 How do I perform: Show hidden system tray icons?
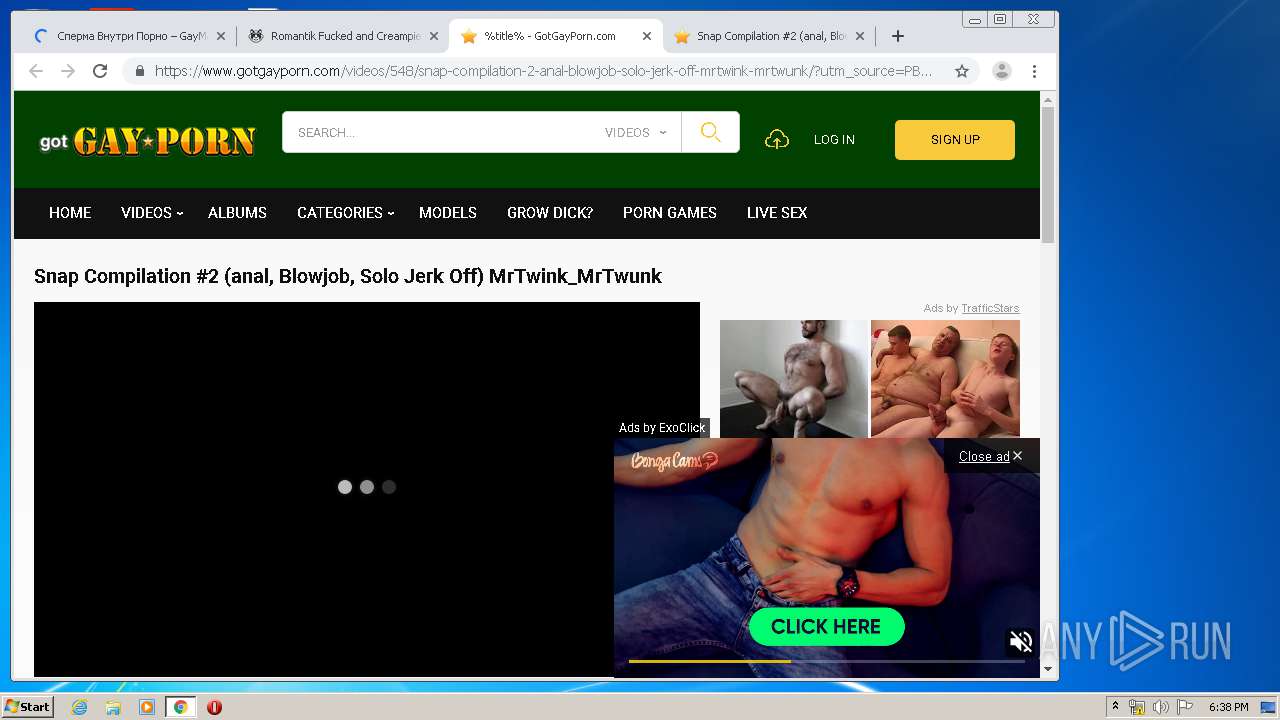(1115, 707)
